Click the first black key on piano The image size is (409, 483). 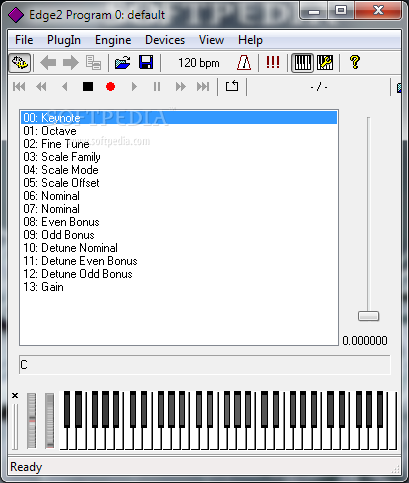67,409
